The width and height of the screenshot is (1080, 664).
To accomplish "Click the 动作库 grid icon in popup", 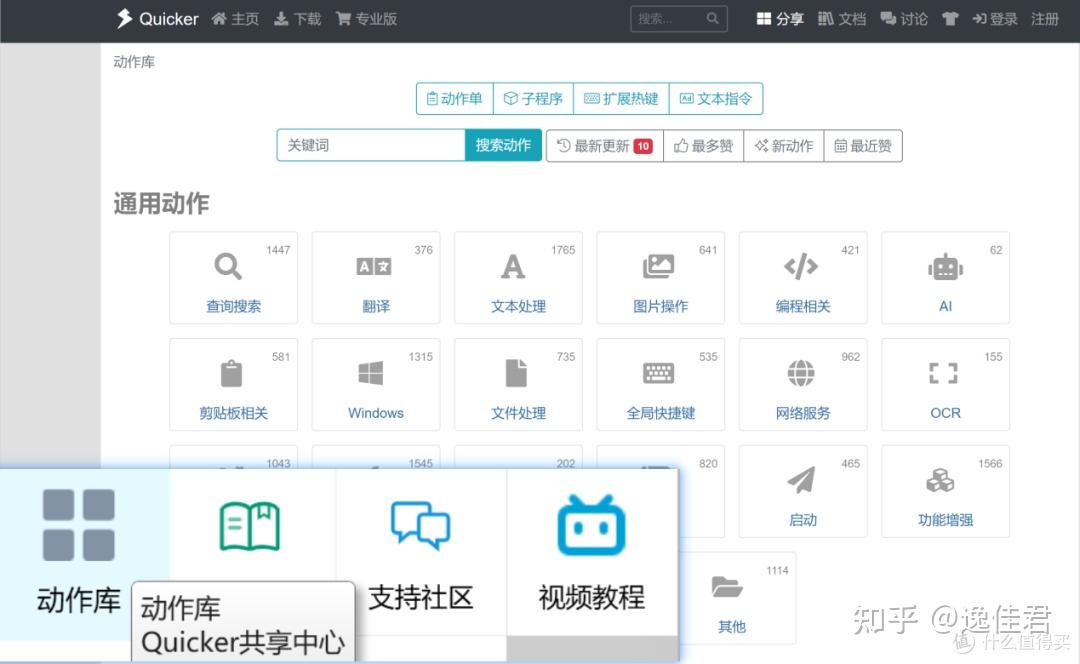I will tap(79, 525).
